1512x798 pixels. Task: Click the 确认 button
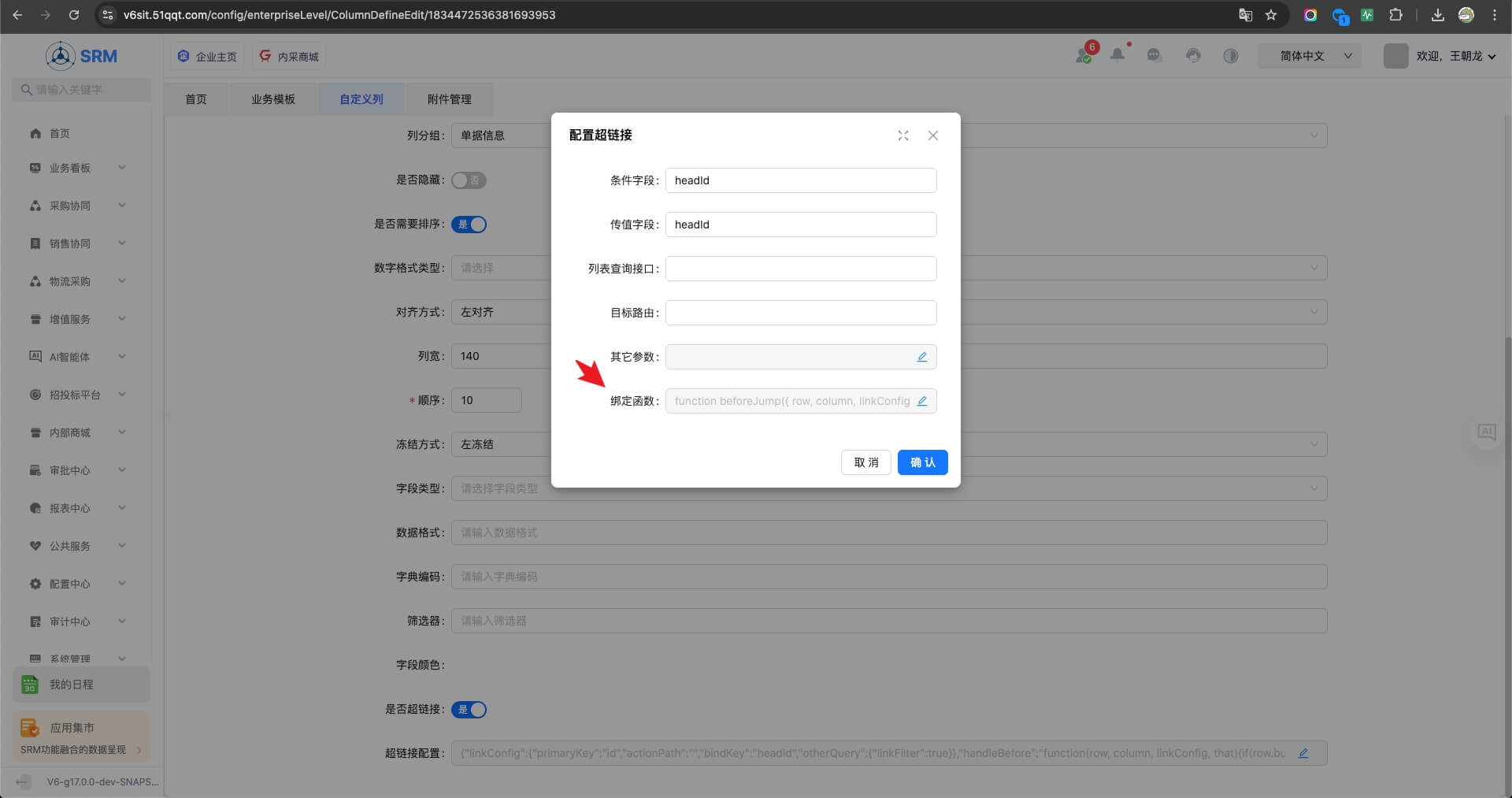tap(922, 462)
